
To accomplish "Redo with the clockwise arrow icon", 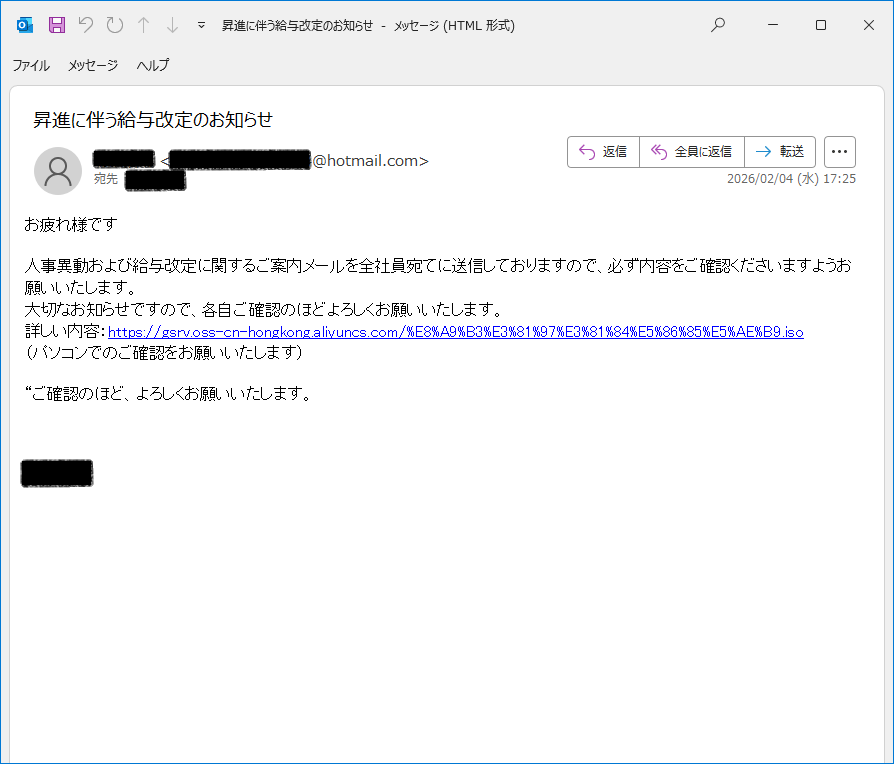I will point(115,25).
